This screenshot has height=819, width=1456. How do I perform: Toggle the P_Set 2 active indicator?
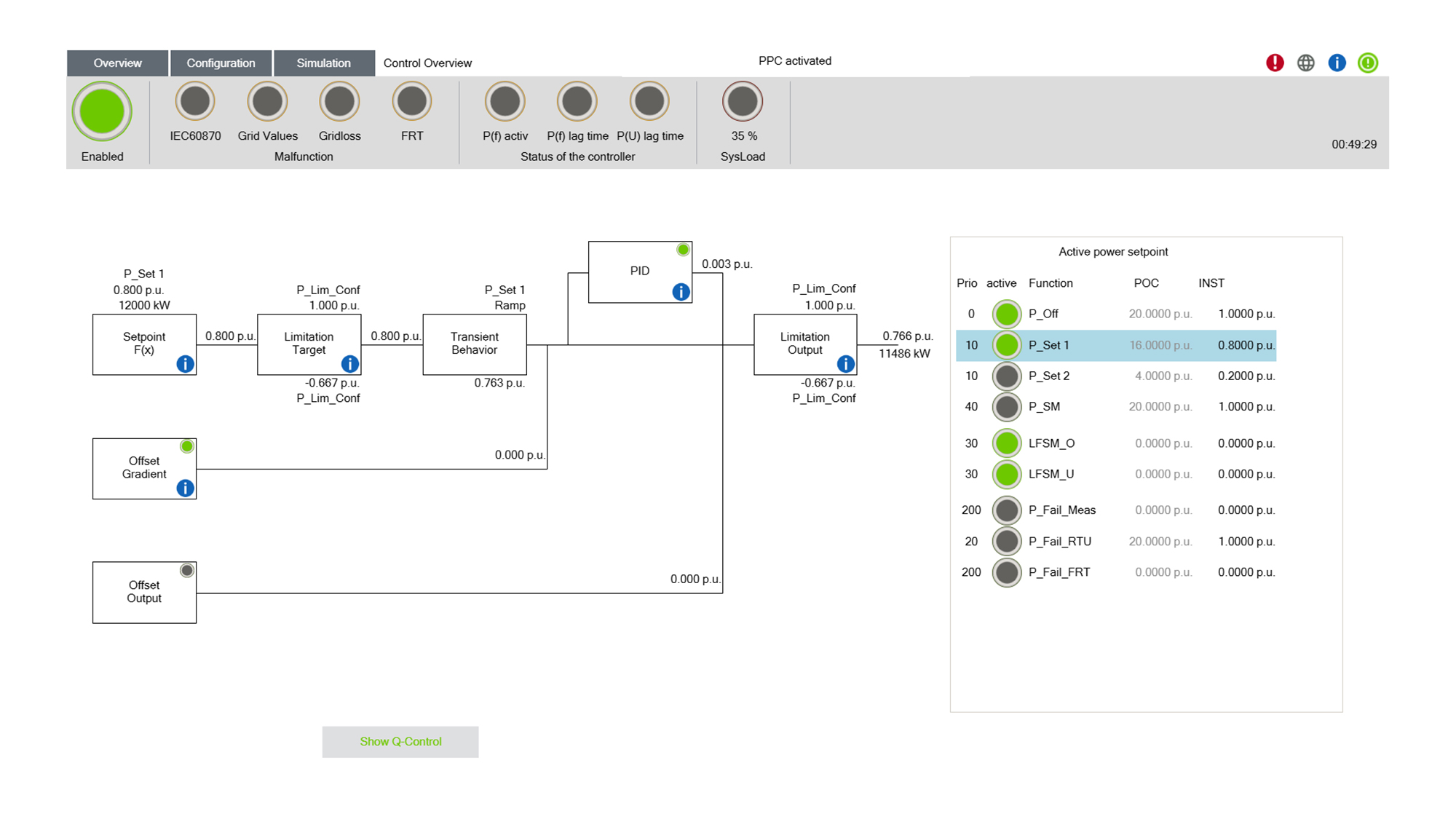click(1007, 376)
